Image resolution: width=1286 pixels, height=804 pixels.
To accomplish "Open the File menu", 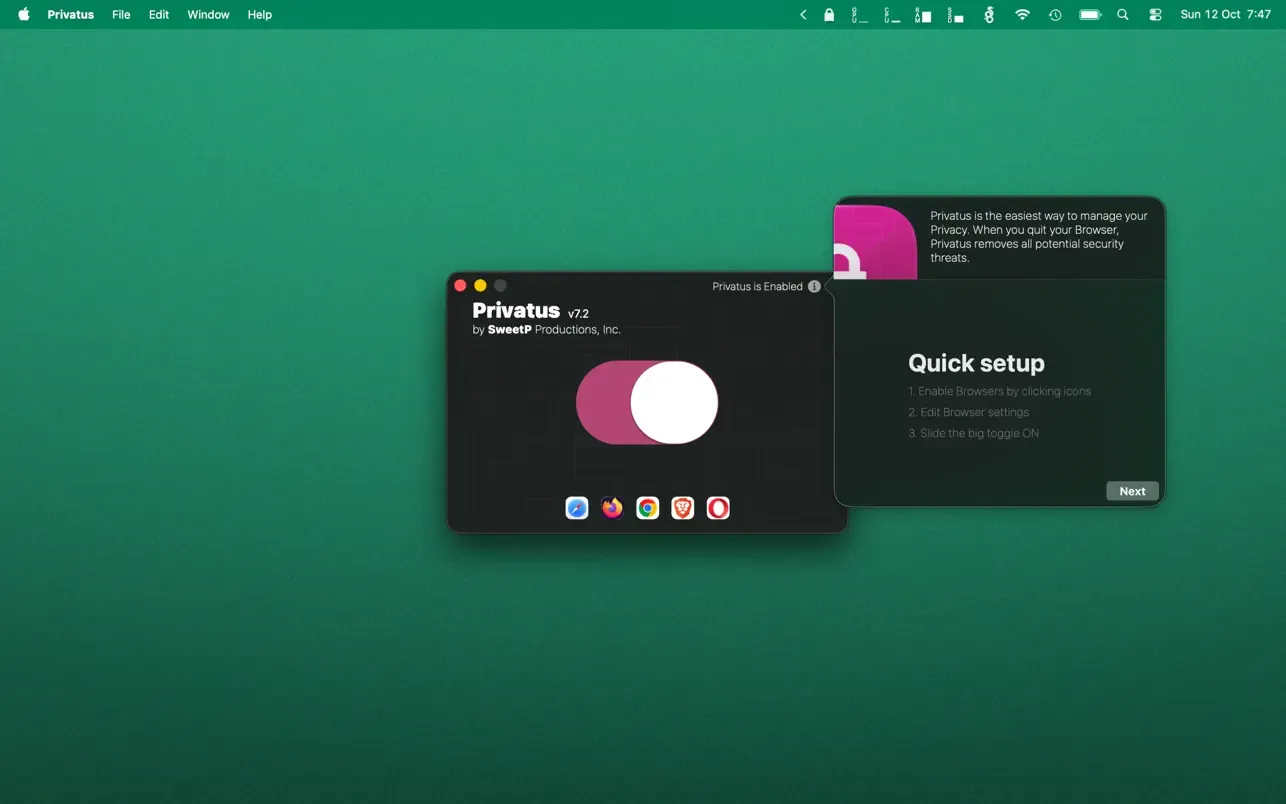I will click(x=121, y=15).
